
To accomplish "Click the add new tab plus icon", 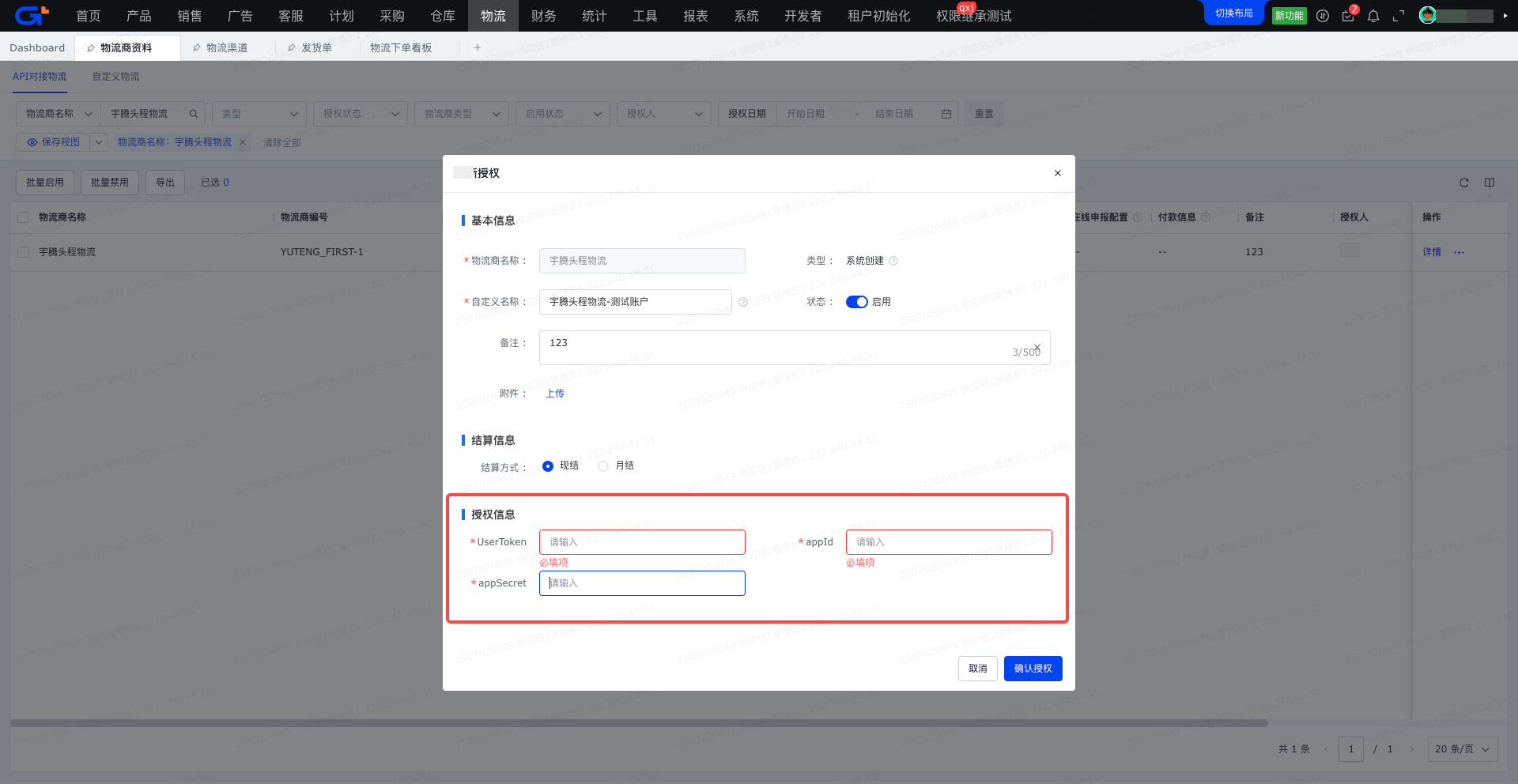I will click(478, 47).
